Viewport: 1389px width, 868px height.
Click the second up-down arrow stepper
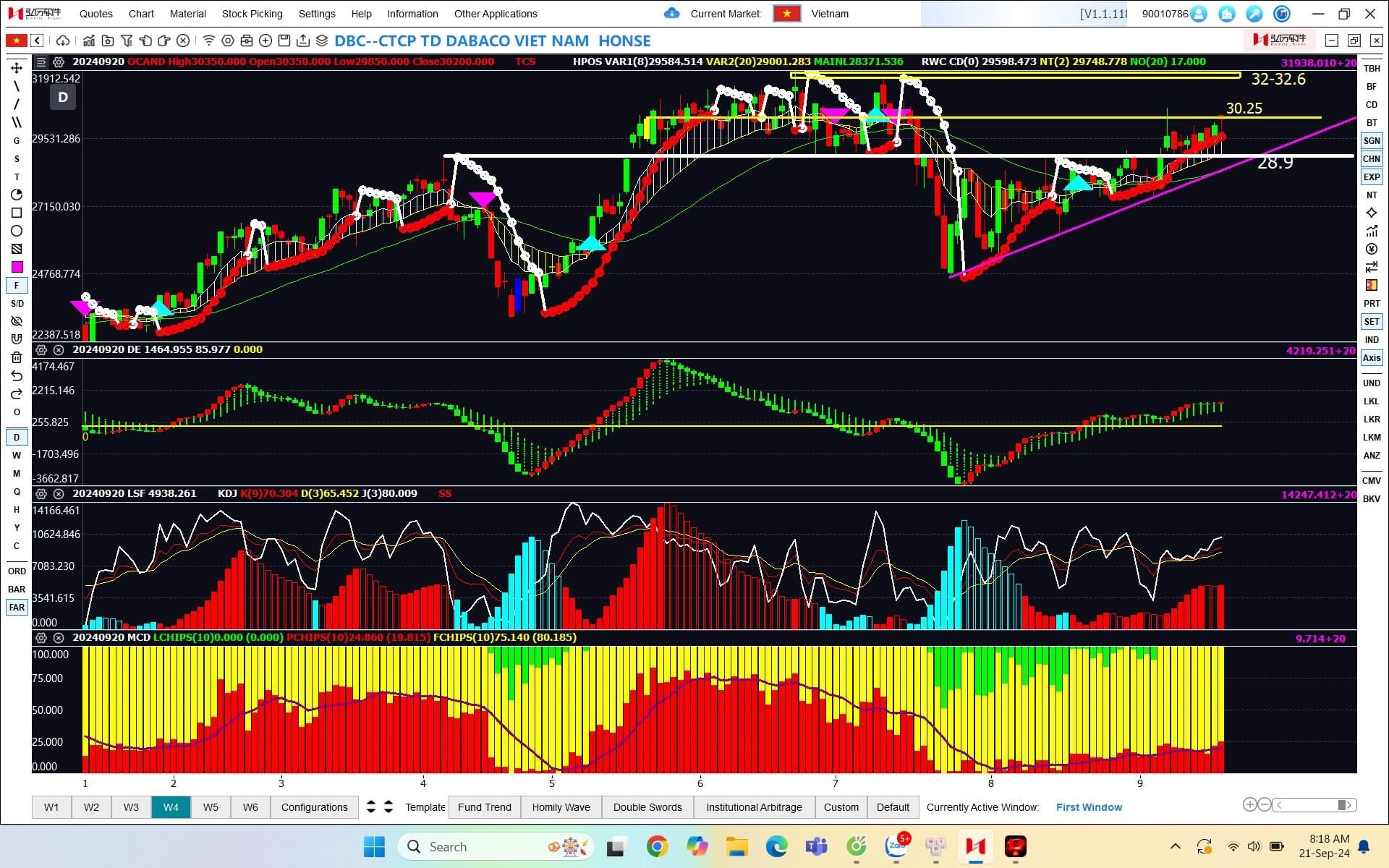click(388, 807)
